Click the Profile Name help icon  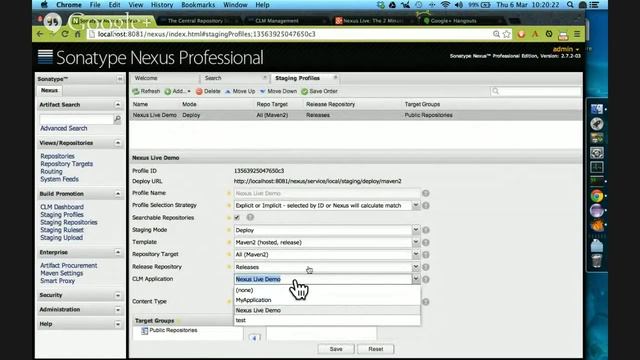[426, 193]
